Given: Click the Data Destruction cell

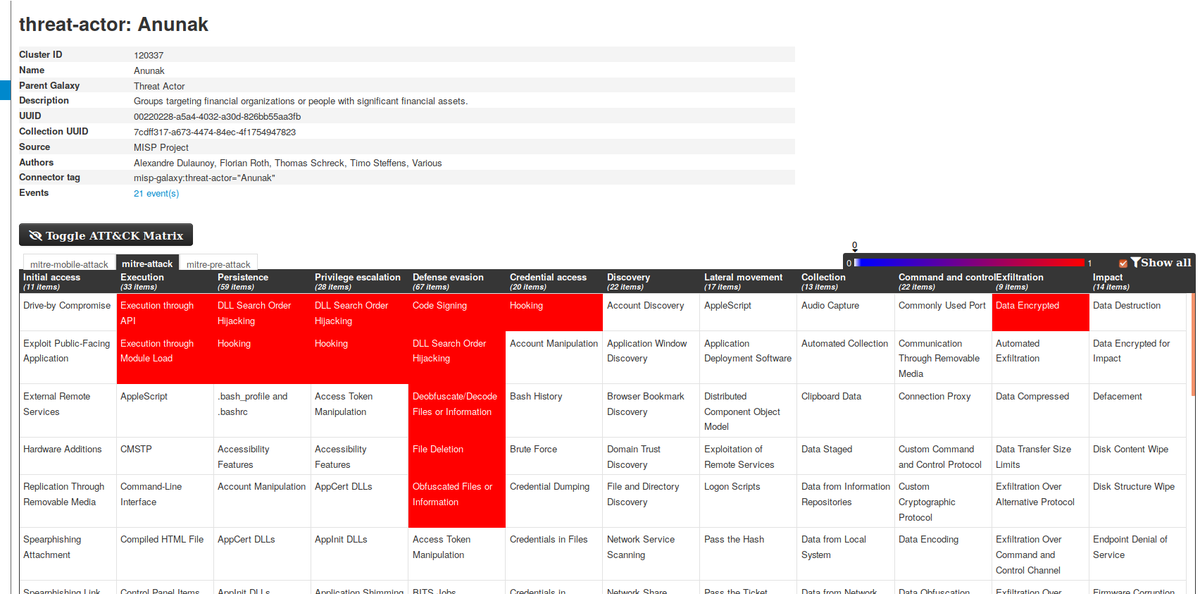Looking at the screenshot, I should pos(1137,313).
